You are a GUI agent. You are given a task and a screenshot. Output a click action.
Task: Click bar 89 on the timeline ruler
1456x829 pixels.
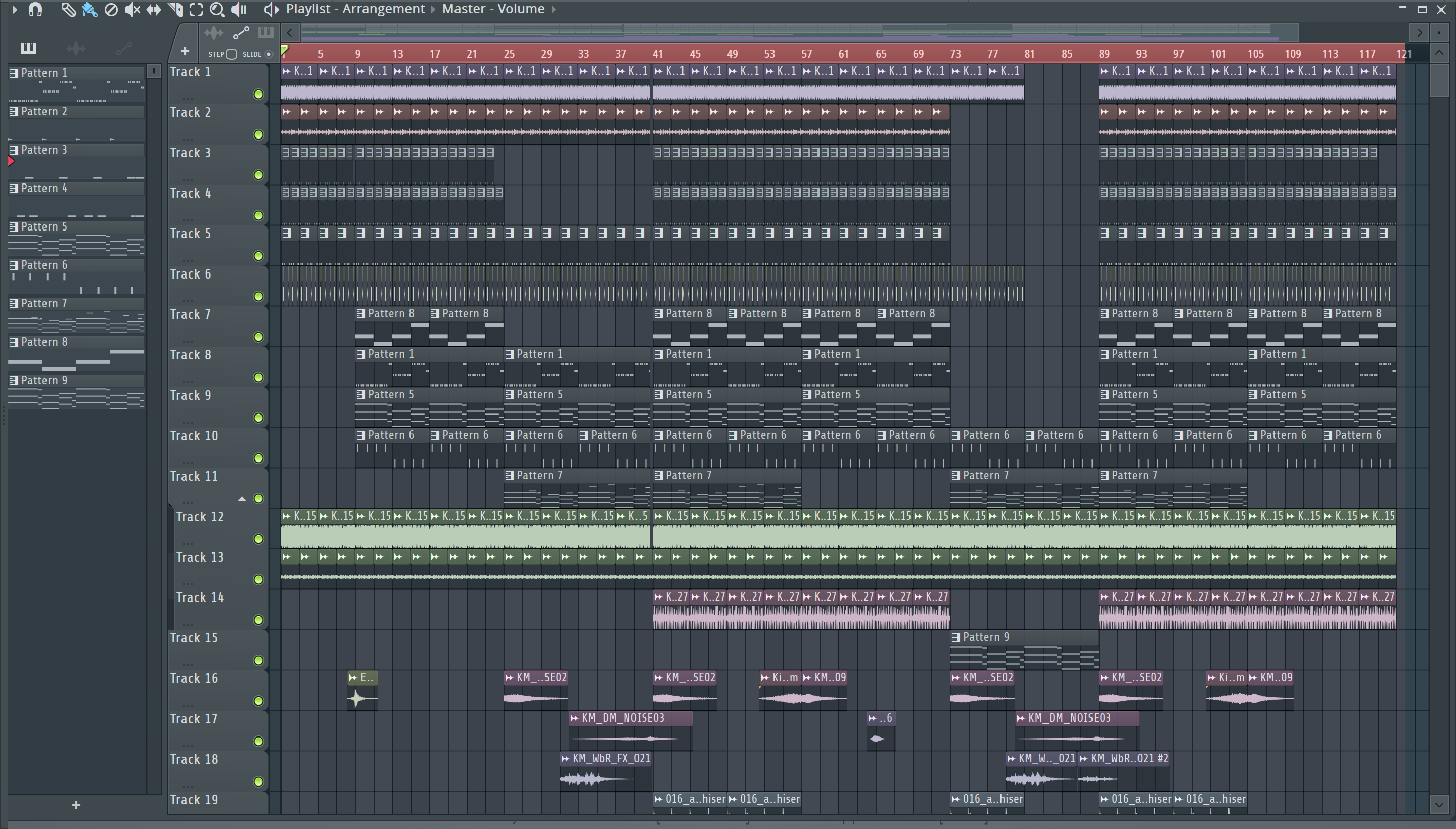[x=1104, y=54]
